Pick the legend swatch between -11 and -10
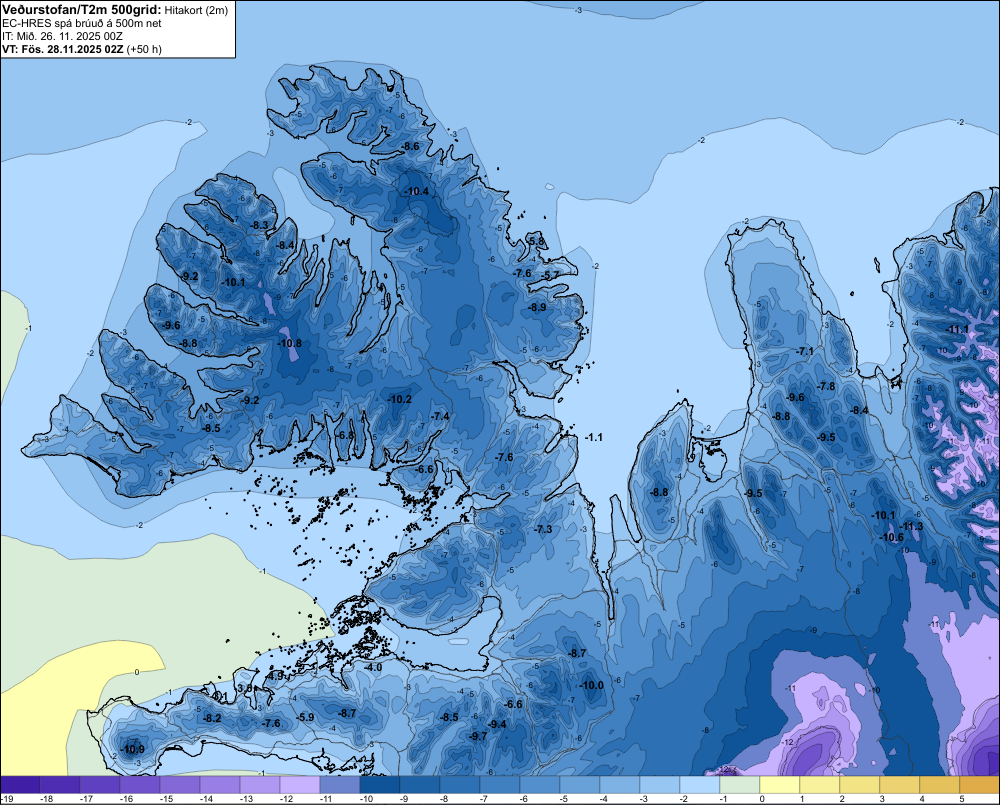Image resolution: width=1000 pixels, height=805 pixels. pos(339,785)
